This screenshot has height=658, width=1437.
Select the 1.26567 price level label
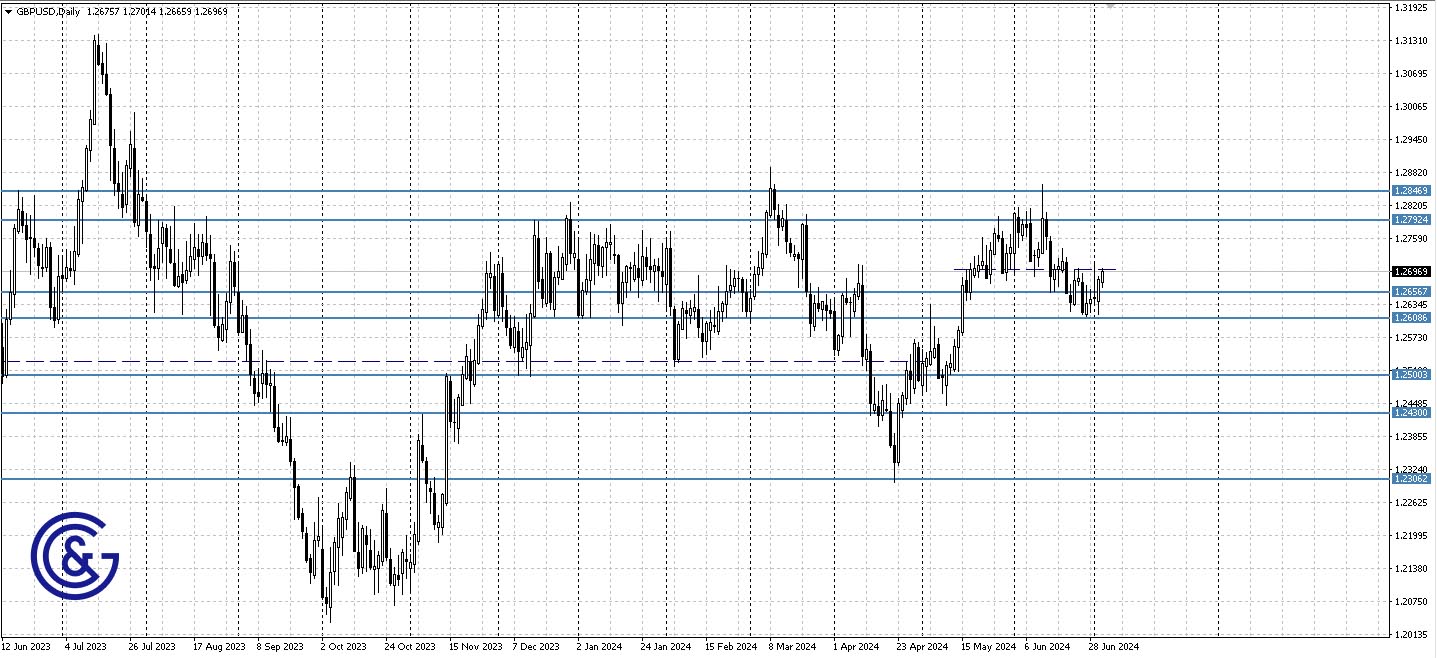pyautogui.click(x=1413, y=289)
